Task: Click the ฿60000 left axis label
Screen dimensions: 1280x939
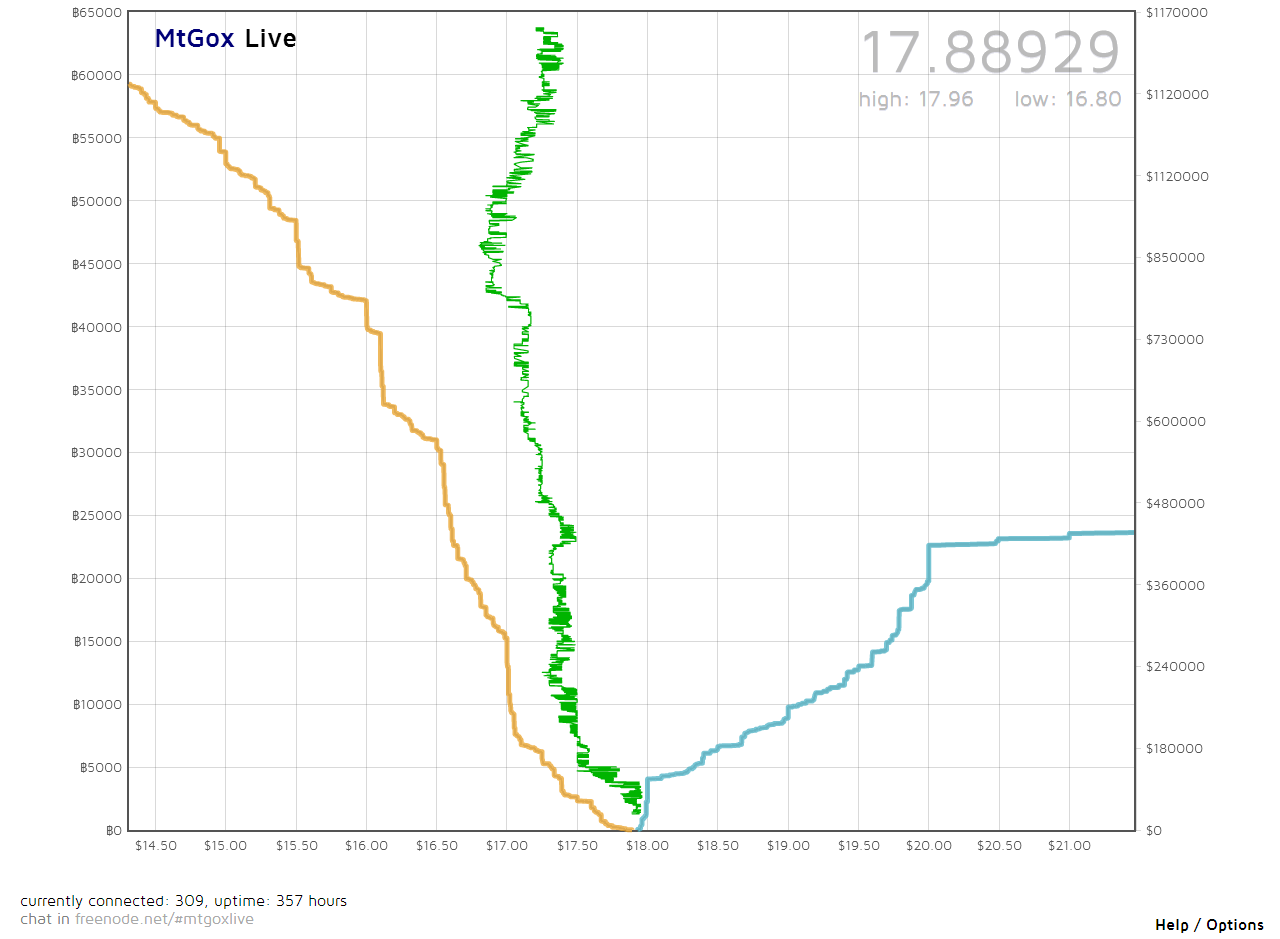Action: click(x=97, y=75)
